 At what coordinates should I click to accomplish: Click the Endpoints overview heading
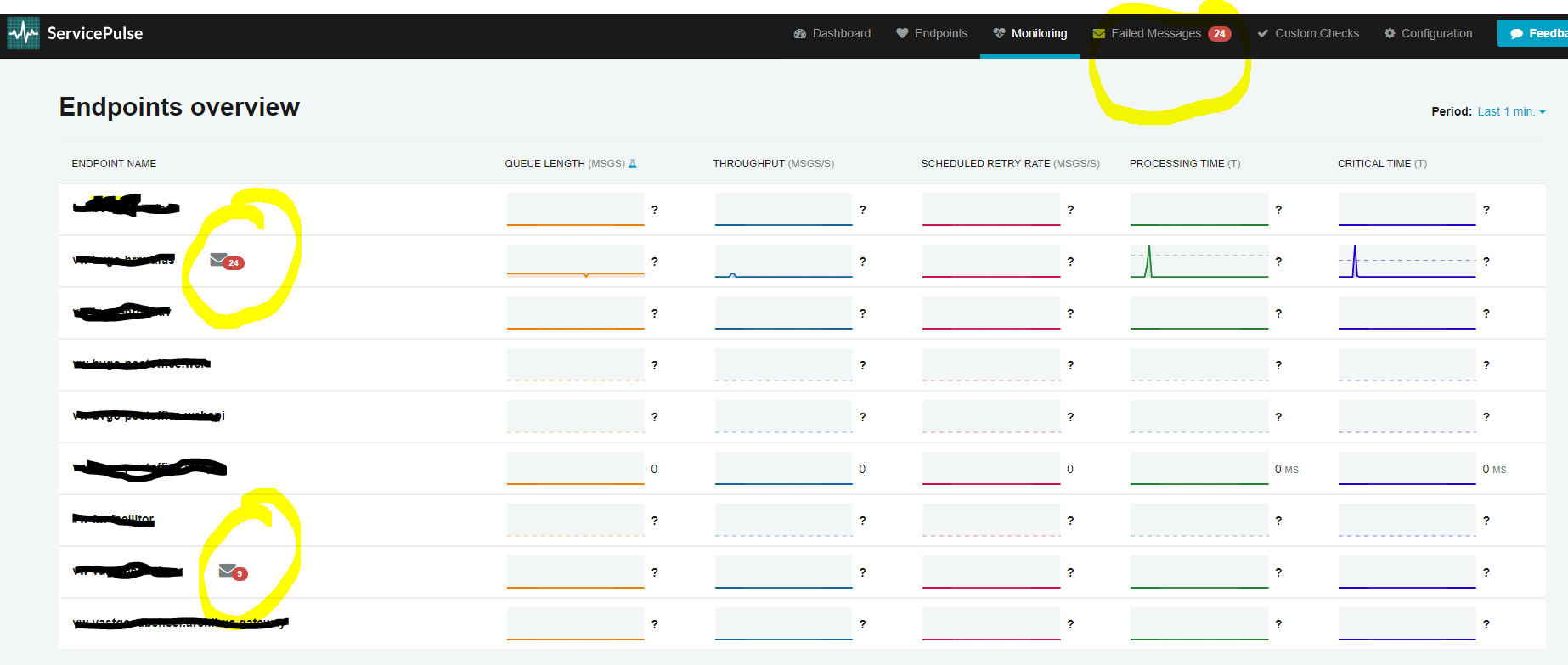179,107
